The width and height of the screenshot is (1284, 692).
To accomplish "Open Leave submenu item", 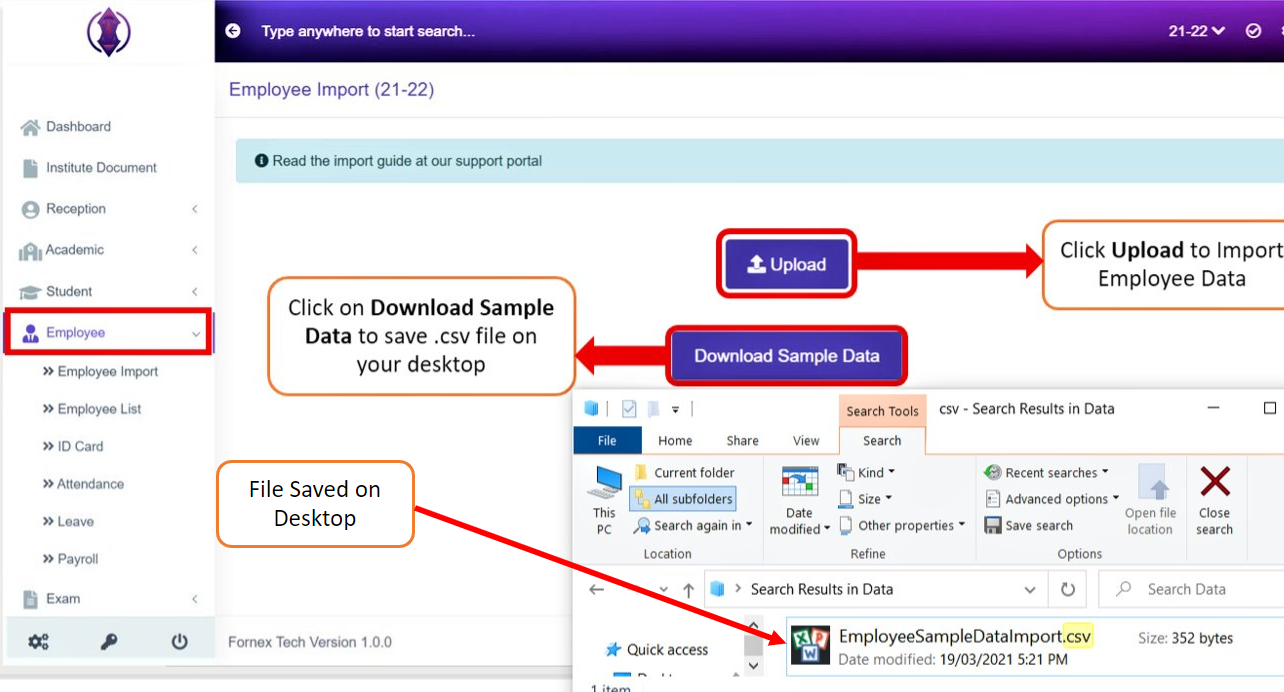I will coord(68,522).
